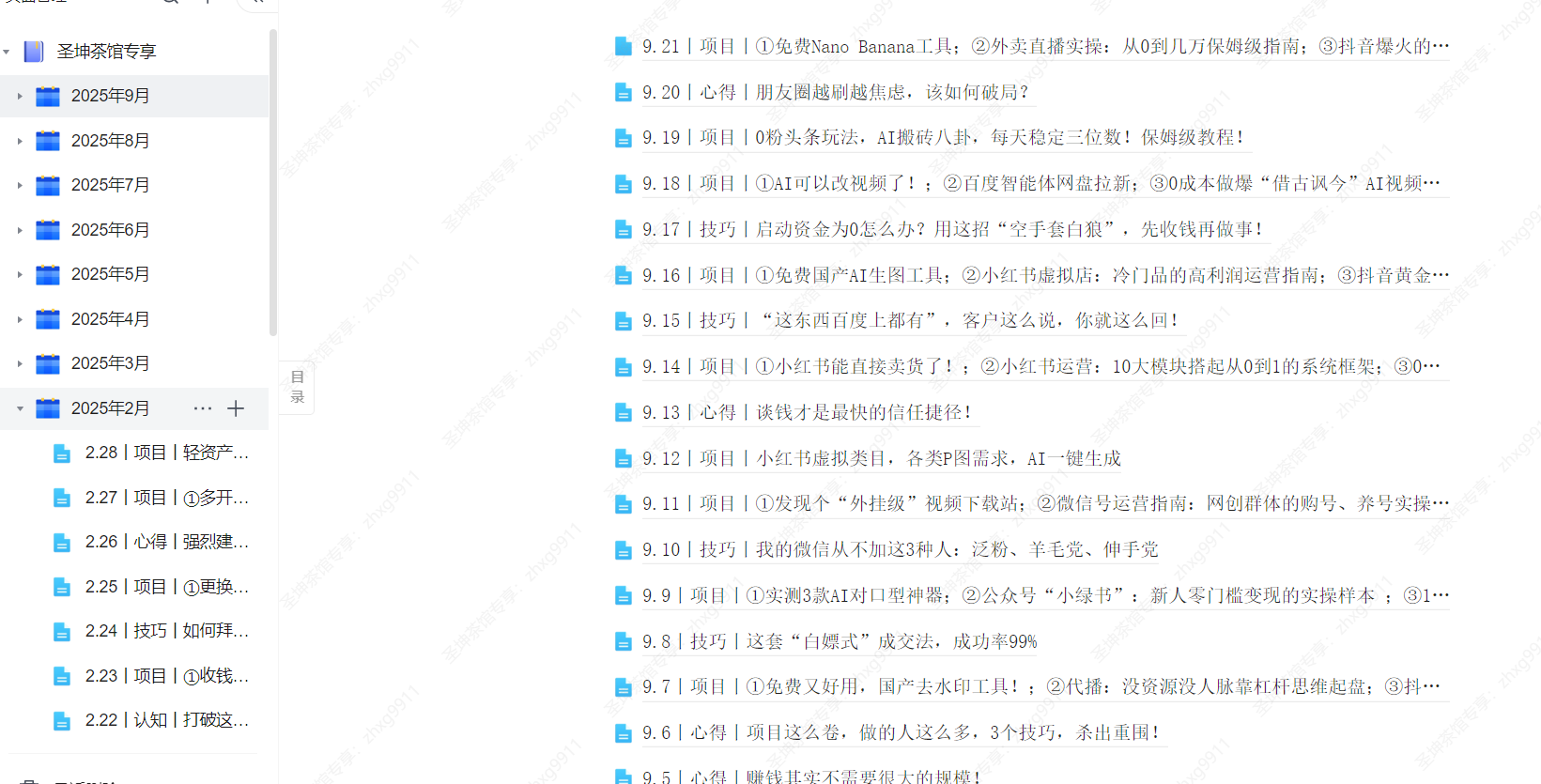Image resolution: width=1541 pixels, height=784 pixels.
Task: Click the 2025年6月 folder icon
Action: click(x=48, y=230)
